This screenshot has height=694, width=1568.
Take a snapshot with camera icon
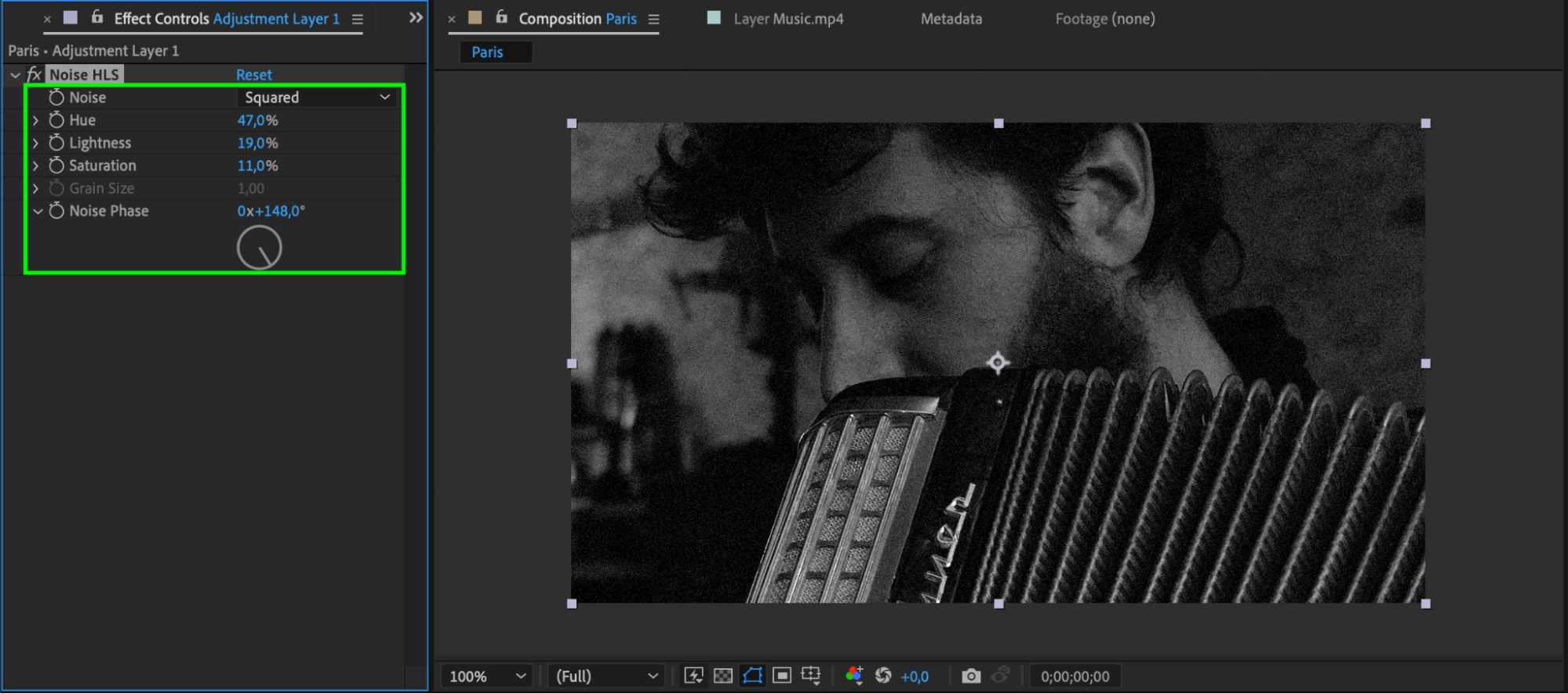pos(971,676)
